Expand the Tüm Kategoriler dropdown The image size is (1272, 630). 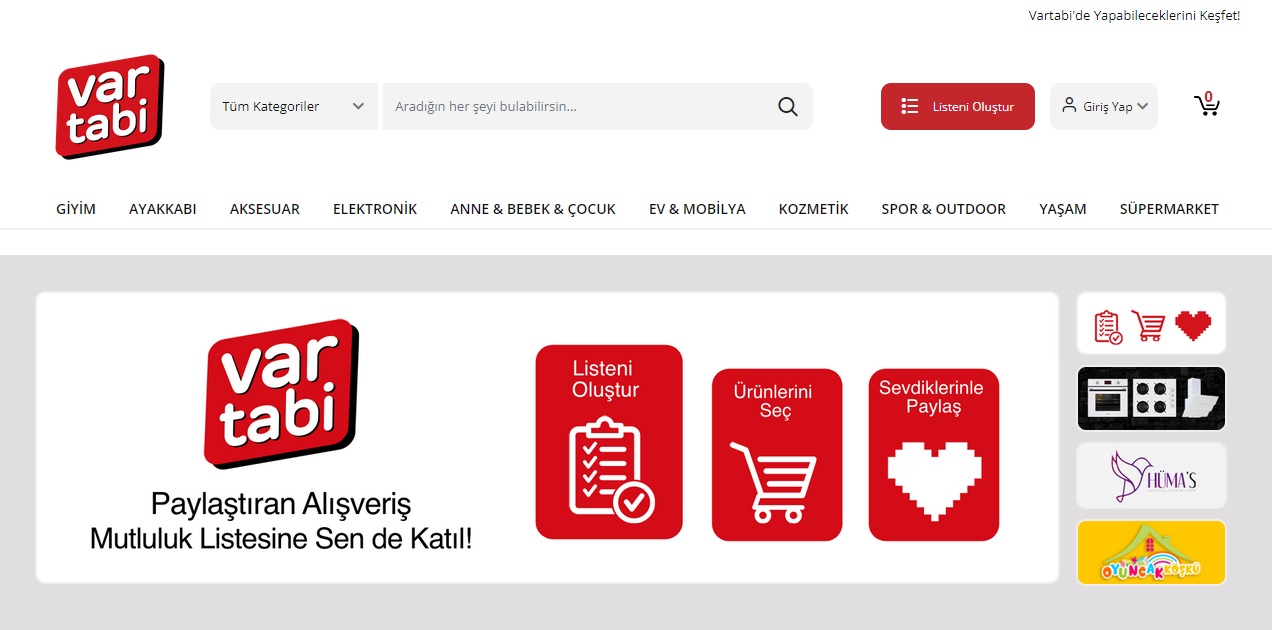click(293, 106)
